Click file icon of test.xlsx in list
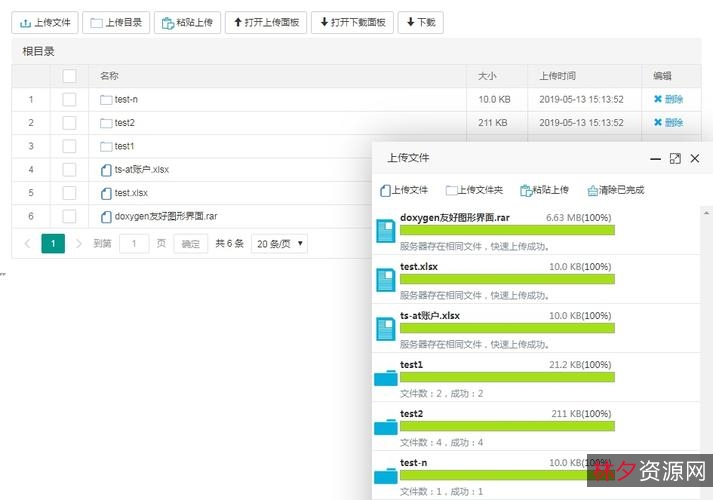 click(x=106, y=193)
